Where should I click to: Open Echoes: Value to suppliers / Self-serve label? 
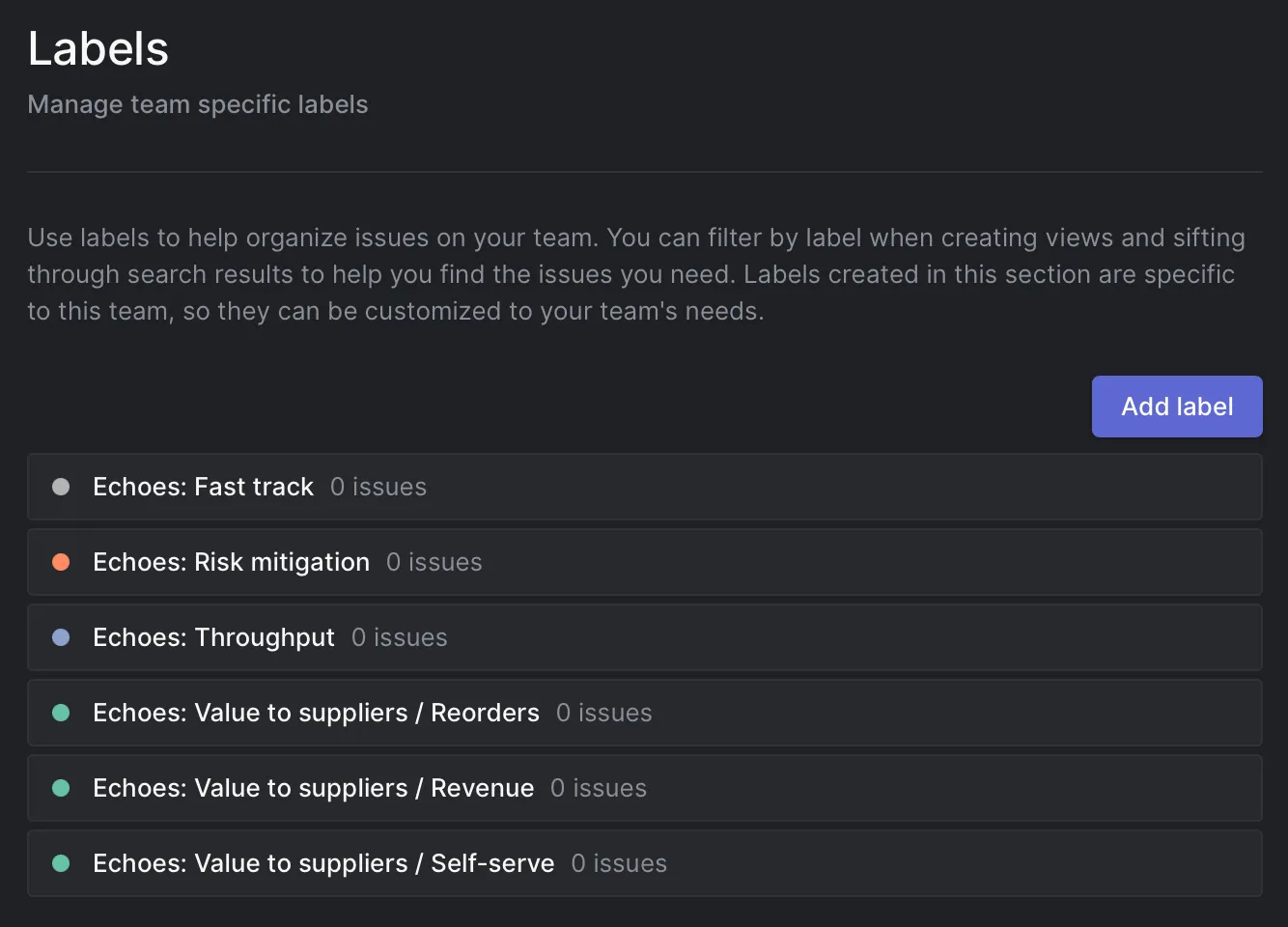(x=645, y=863)
